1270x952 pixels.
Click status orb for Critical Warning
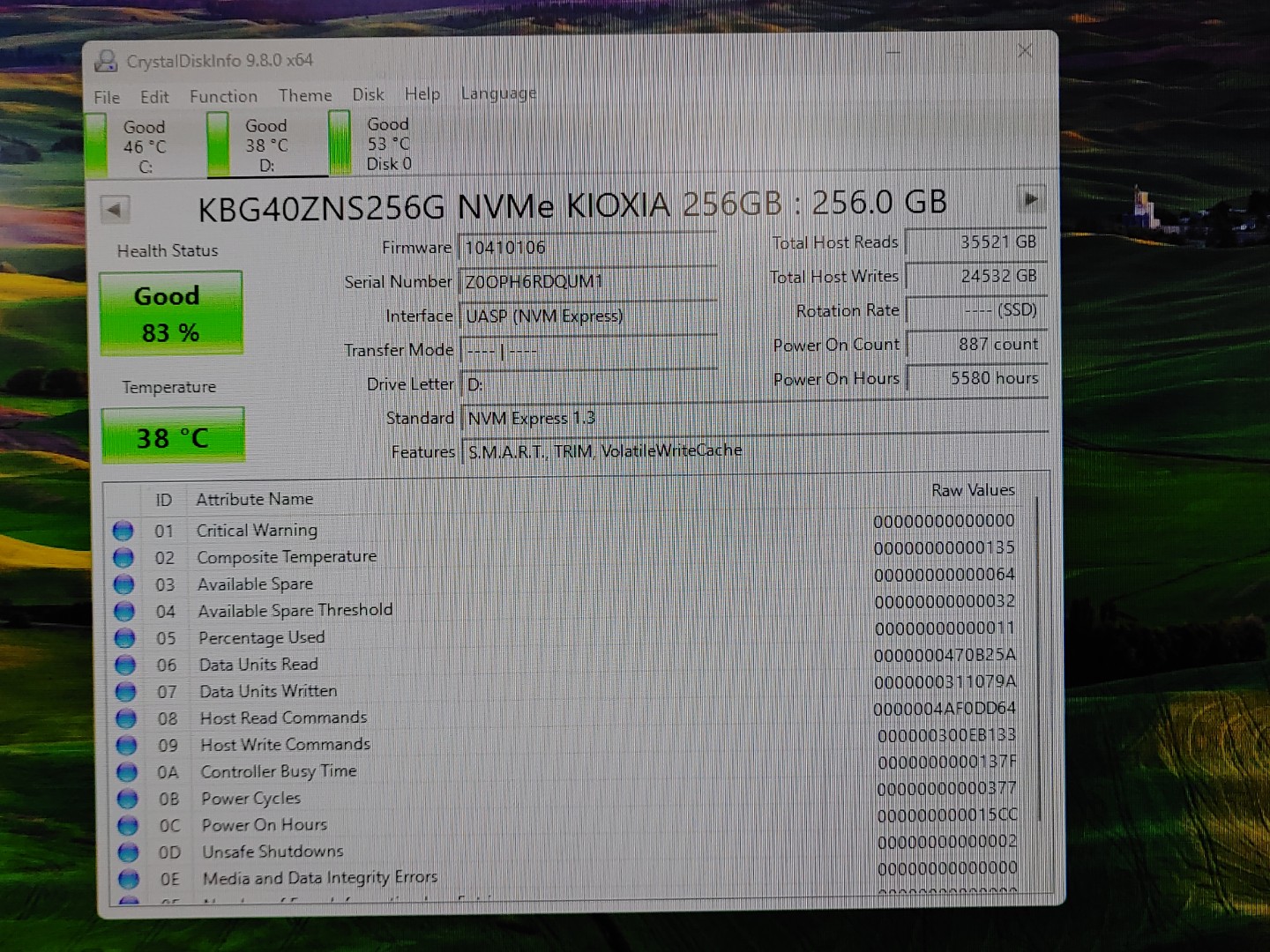[123, 531]
